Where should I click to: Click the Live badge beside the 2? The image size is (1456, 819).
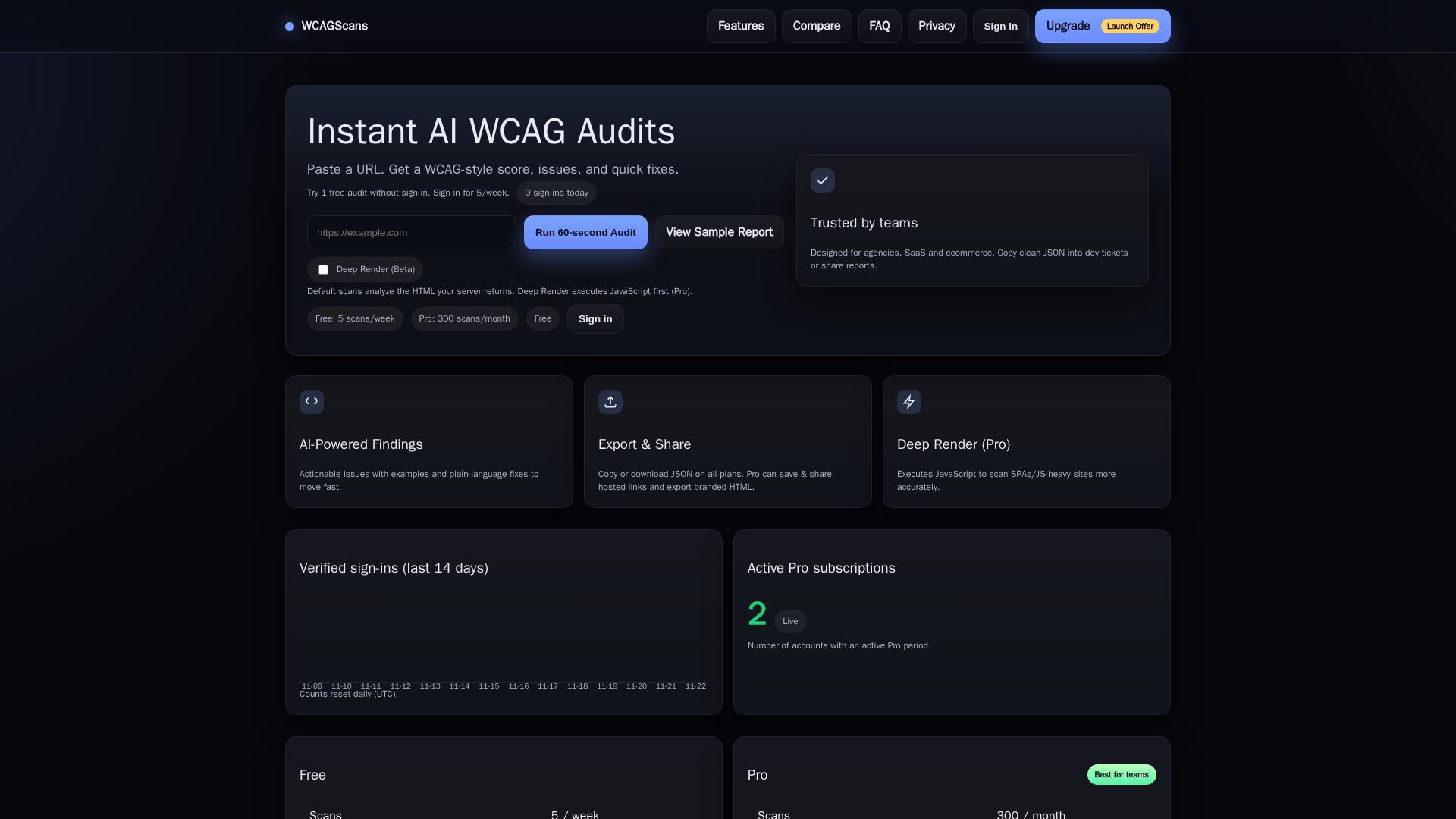pyautogui.click(x=790, y=622)
